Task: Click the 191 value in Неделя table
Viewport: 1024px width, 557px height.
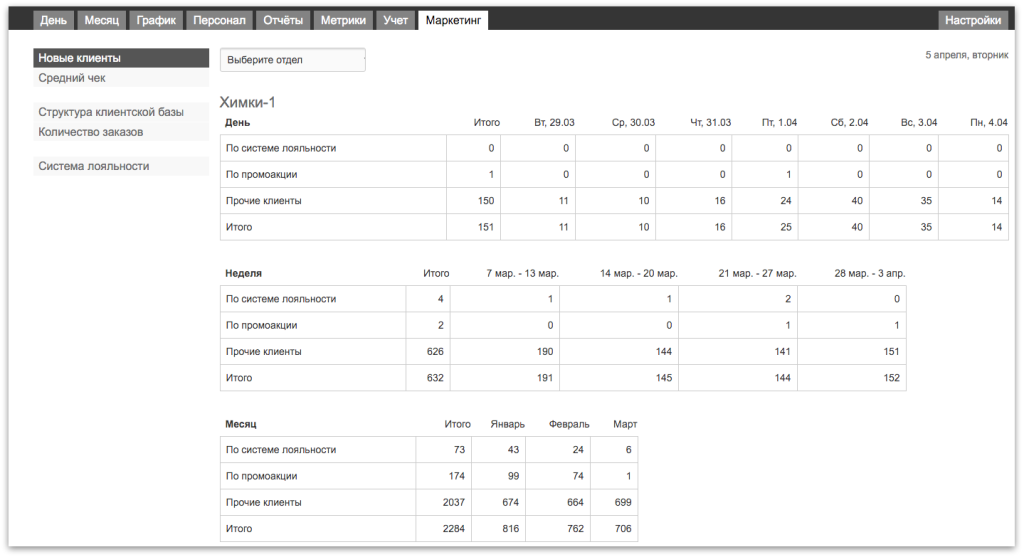Action: pos(545,377)
